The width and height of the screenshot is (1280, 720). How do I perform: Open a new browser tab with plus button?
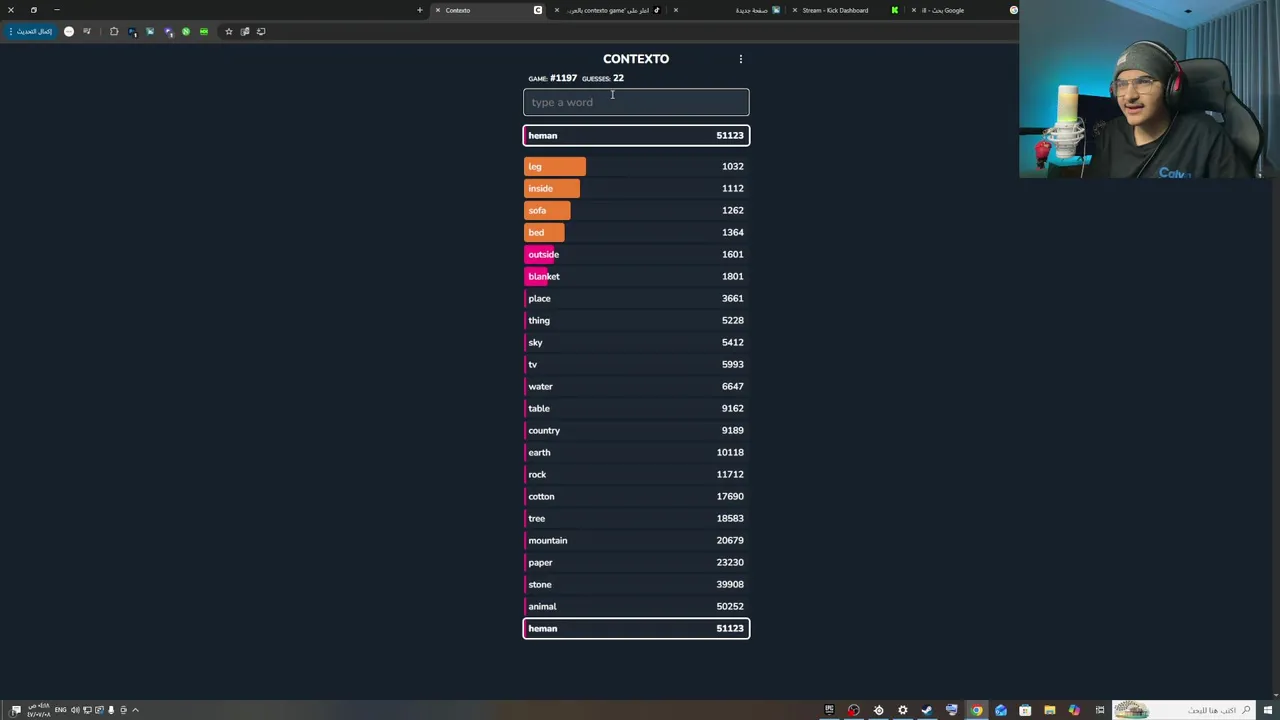pos(420,10)
